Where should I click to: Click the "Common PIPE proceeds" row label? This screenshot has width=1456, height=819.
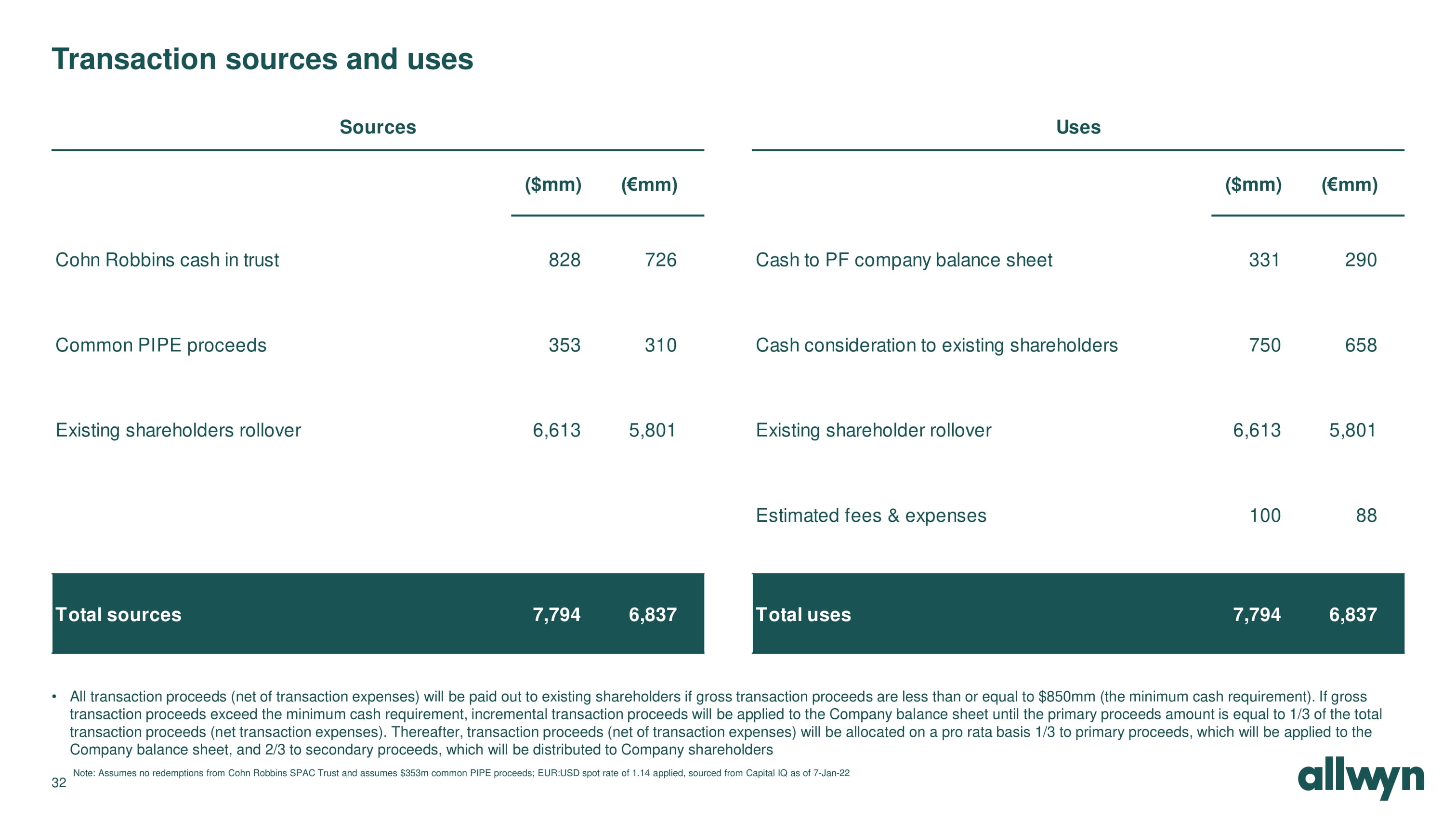coord(160,345)
